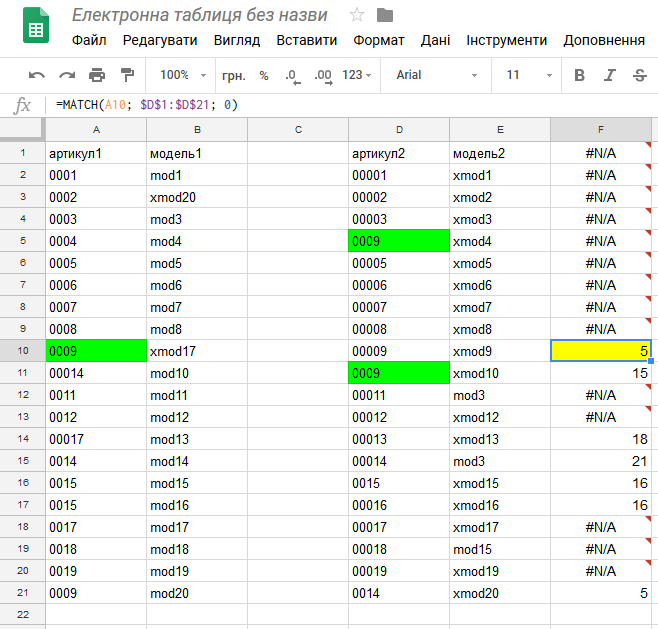Click the Print icon

pos(97,76)
